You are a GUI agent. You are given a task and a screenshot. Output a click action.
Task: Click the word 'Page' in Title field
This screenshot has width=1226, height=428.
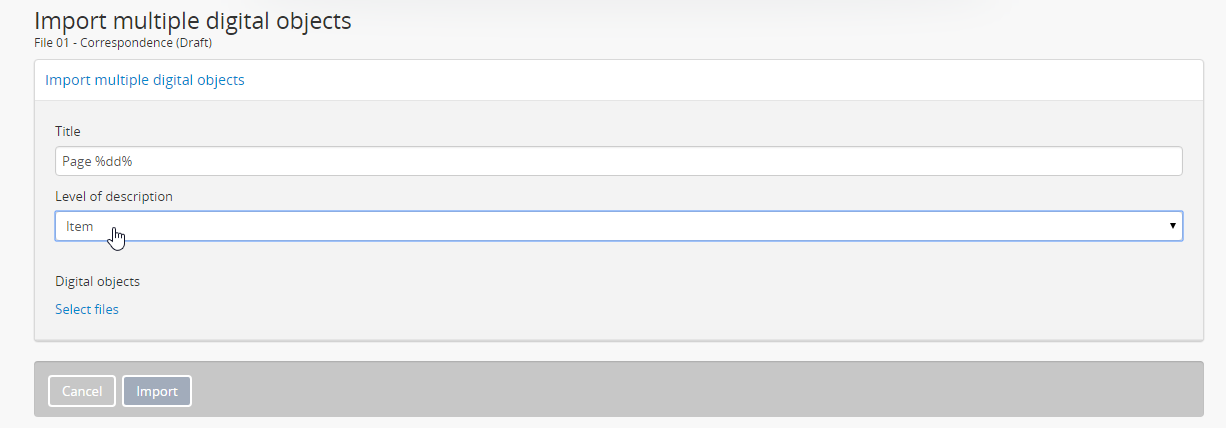[76, 161]
